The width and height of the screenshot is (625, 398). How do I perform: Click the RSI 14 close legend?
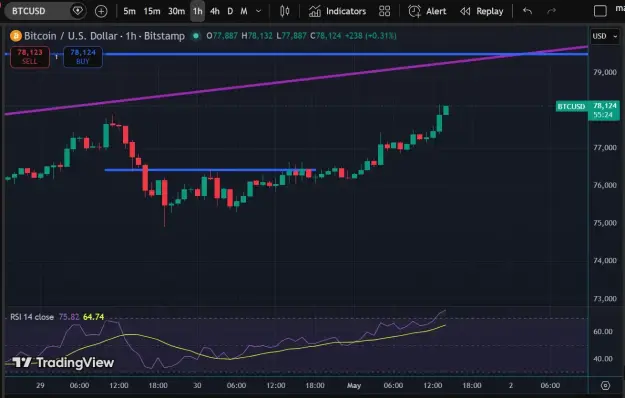pos(32,317)
